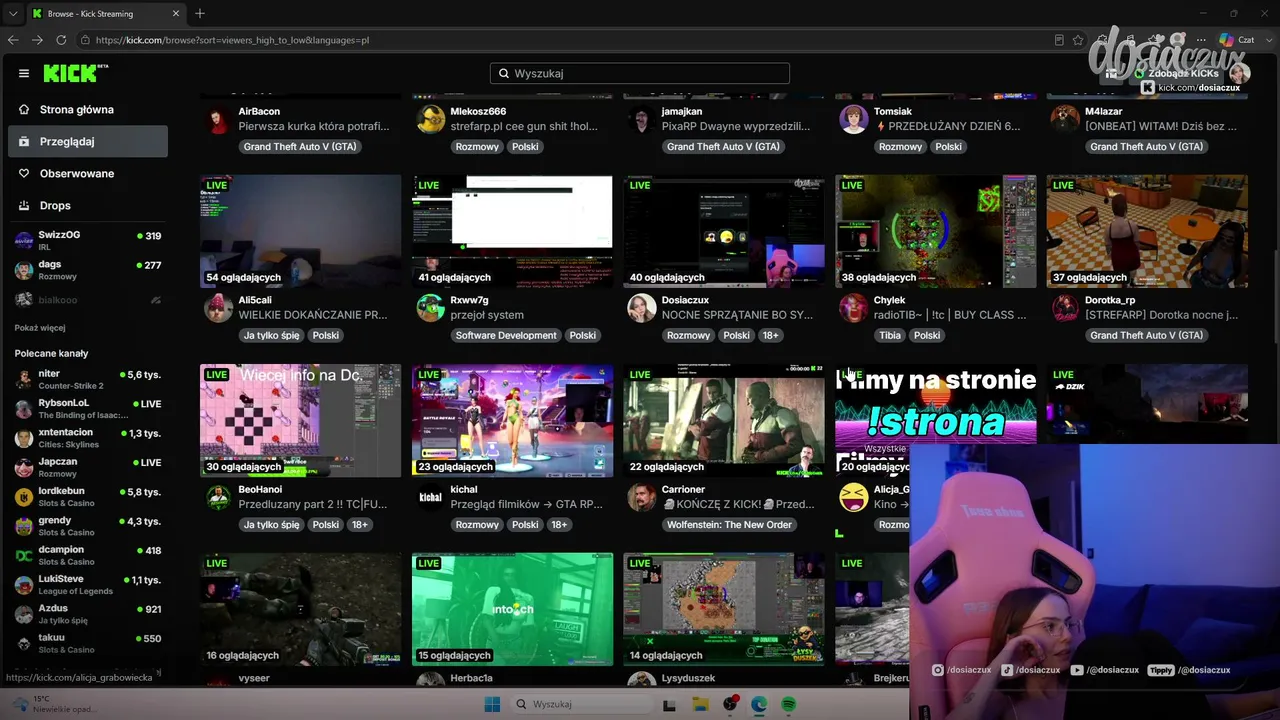
Task: Click the browser address bar URL
Action: (x=233, y=40)
